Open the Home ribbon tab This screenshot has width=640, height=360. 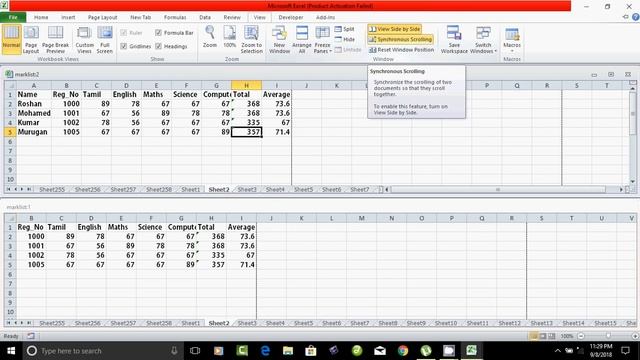click(41, 17)
